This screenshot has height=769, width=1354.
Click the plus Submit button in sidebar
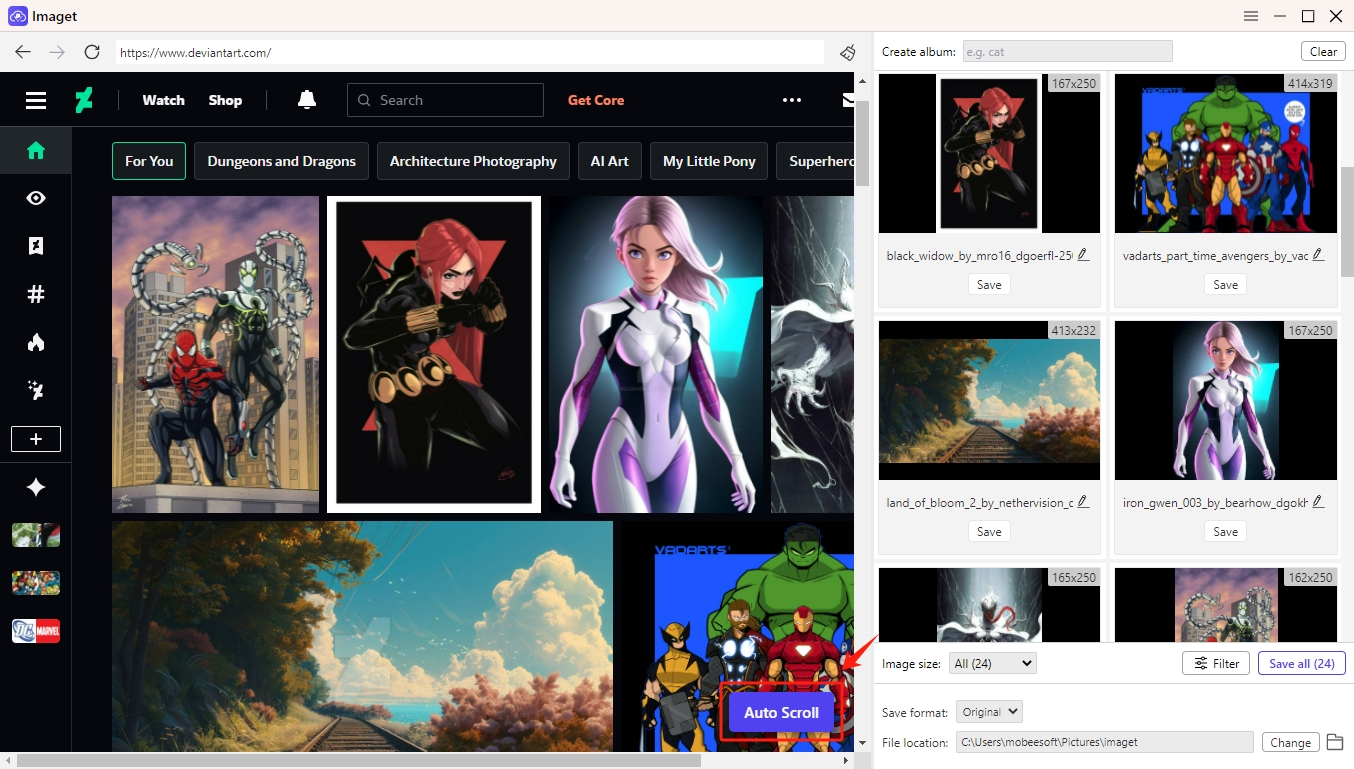click(36, 439)
